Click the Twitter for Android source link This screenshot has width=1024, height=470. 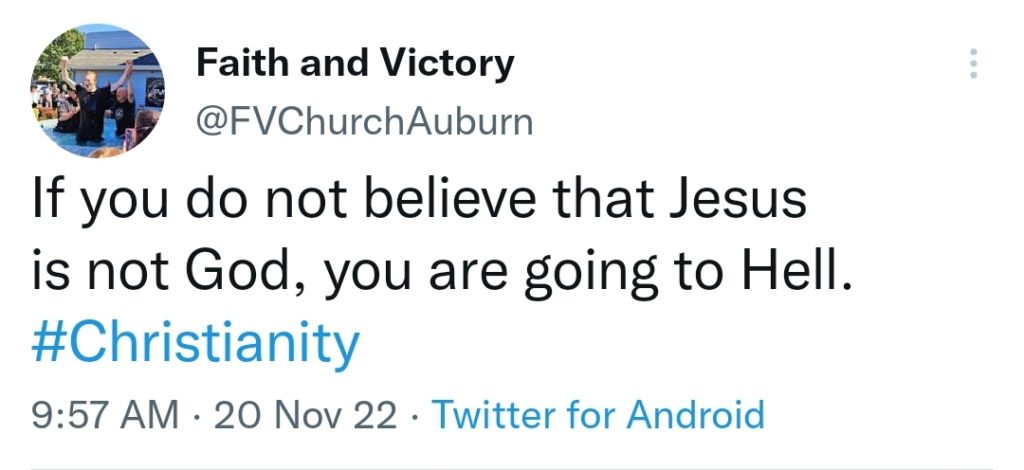pos(598,414)
